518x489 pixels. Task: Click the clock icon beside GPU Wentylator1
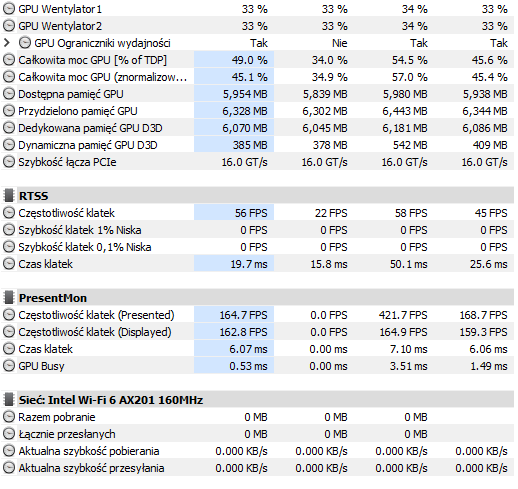click(x=9, y=9)
